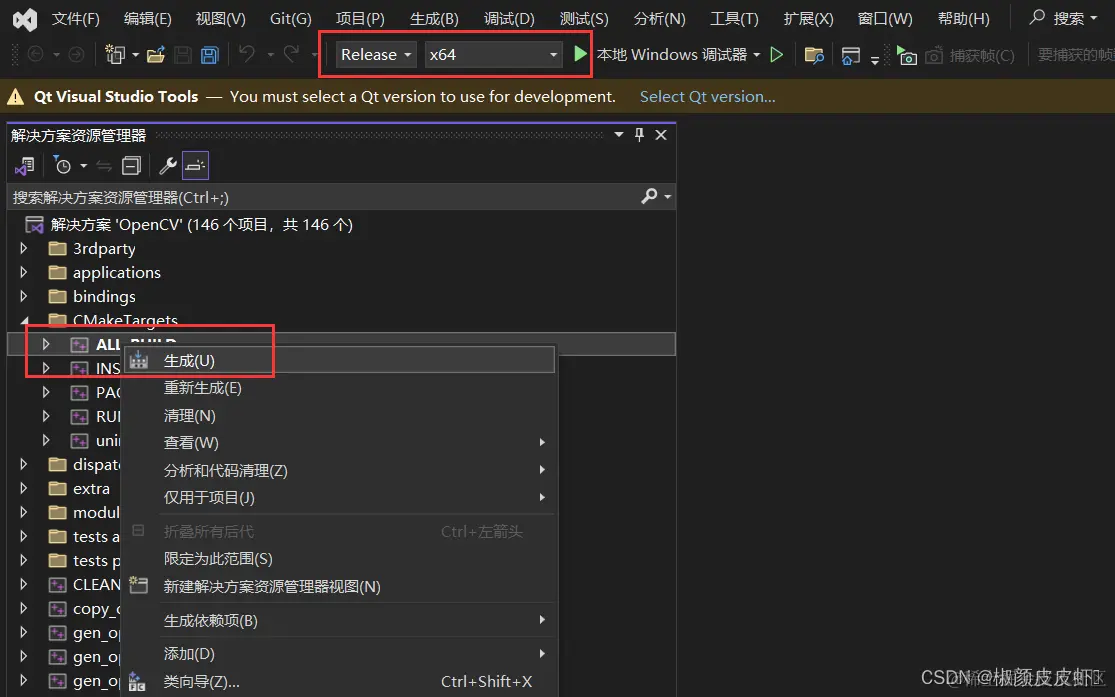Close the Solution Explorer panel
1115x697 pixels.
click(661, 135)
